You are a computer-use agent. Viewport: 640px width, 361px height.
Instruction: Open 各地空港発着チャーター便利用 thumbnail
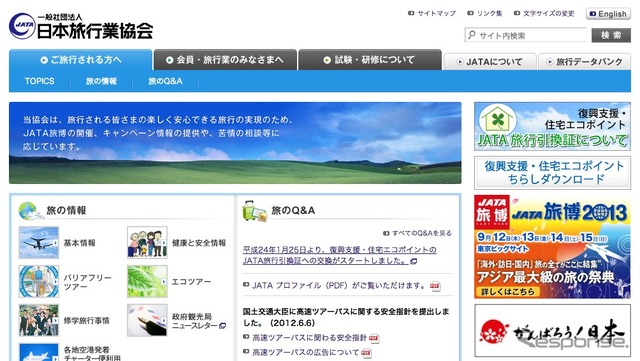tap(38, 352)
